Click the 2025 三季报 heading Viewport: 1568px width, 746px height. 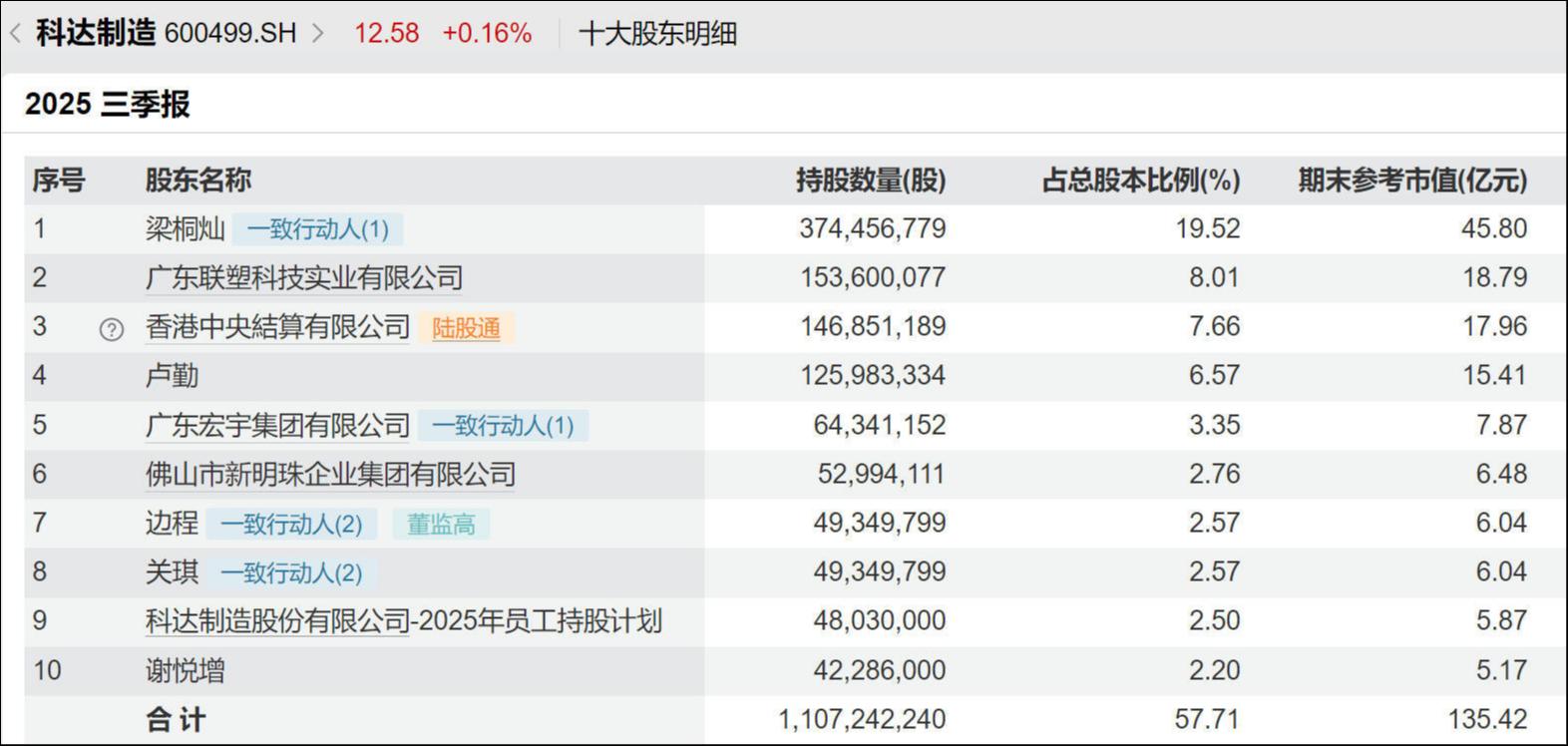click(108, 104)
